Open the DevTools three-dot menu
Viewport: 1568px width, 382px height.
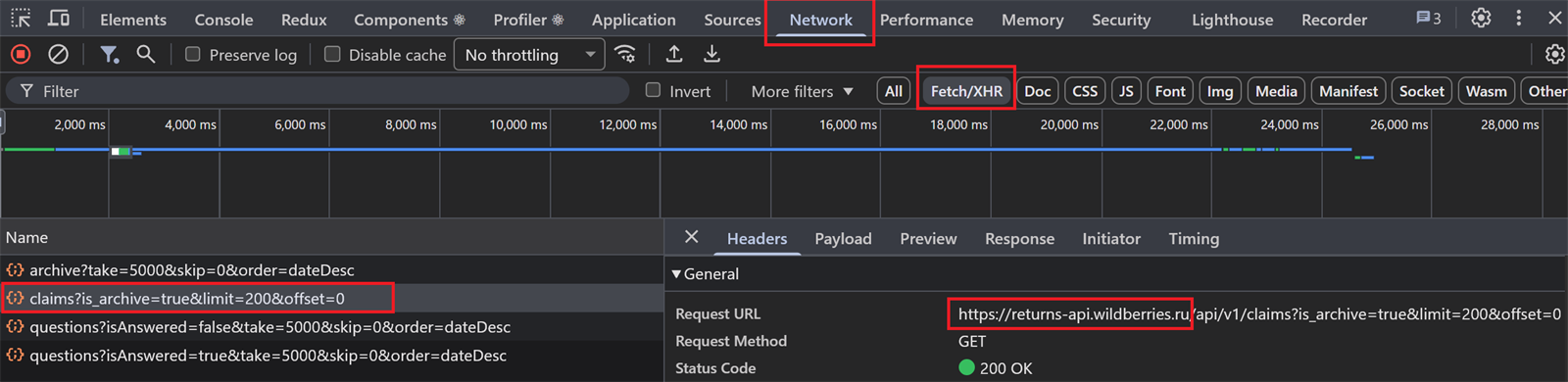point(1518,18)
